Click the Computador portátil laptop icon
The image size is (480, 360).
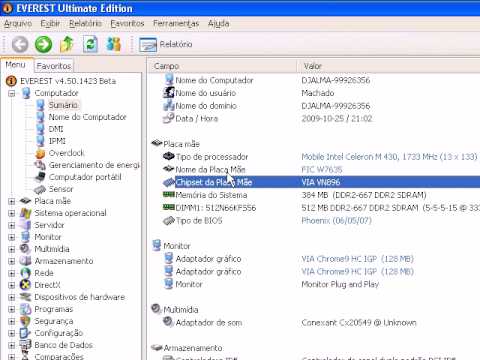coord(40,177)
